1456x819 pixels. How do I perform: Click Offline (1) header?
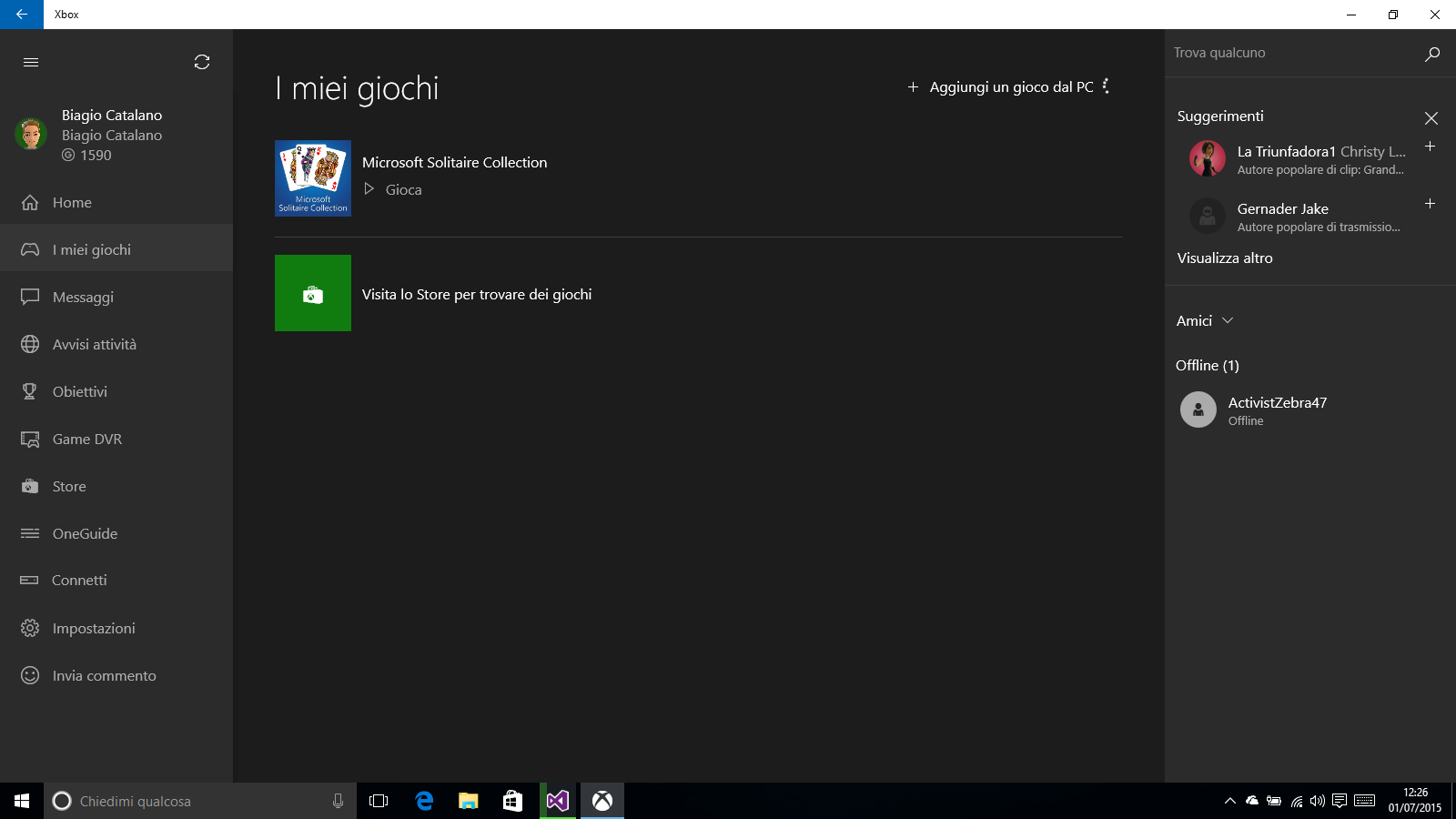point(1208,366)
